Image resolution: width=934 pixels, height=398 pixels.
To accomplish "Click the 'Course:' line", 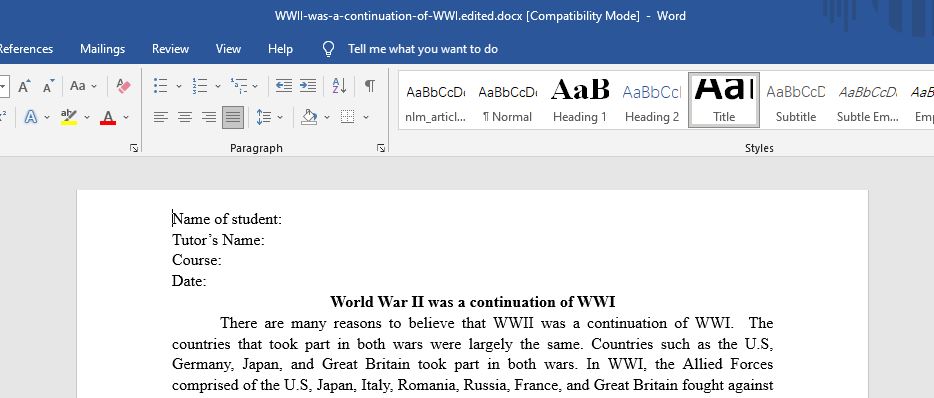I will (197, 260).
